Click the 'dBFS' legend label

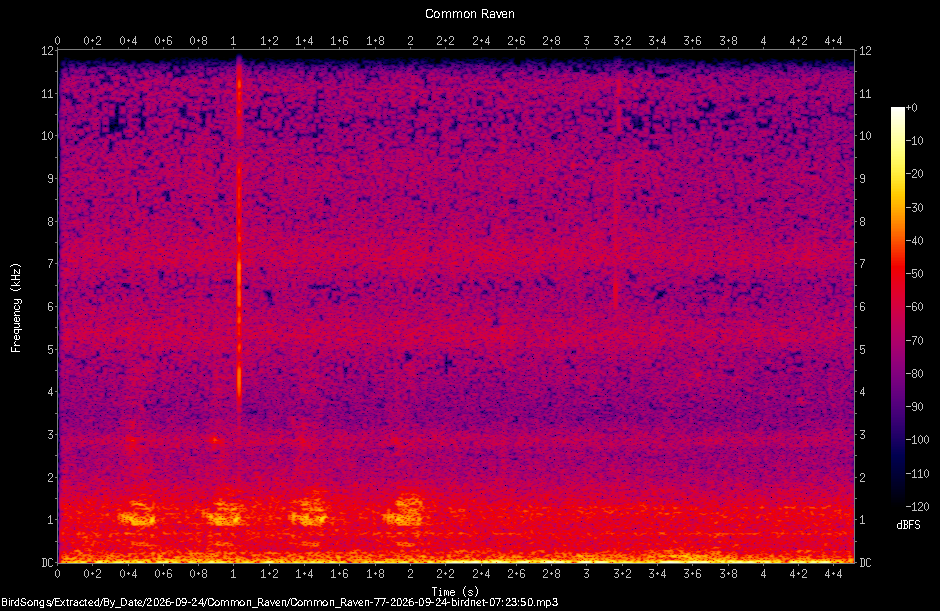(x=908, y=525)
